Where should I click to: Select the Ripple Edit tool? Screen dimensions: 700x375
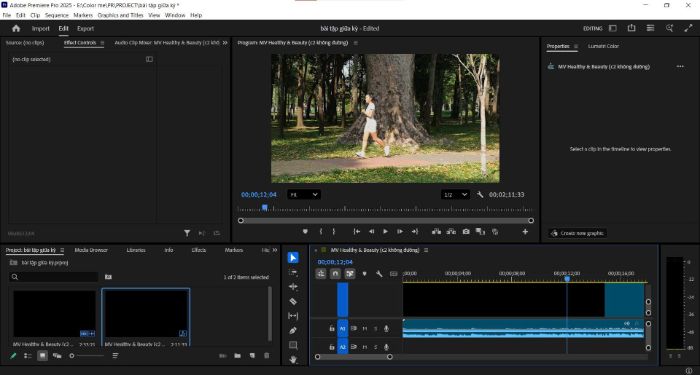tap(293, 287)
